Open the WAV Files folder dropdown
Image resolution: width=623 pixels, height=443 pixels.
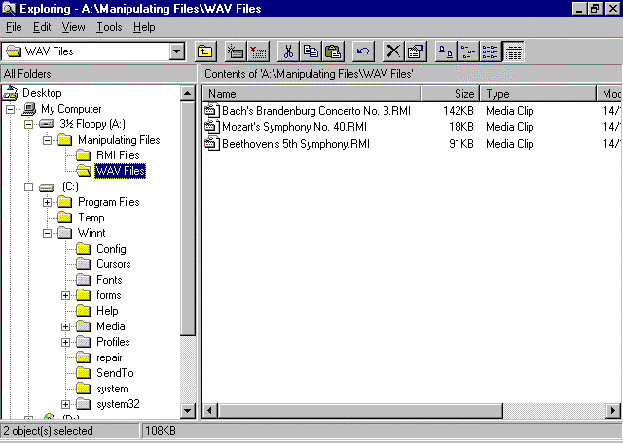pos(177,51)
